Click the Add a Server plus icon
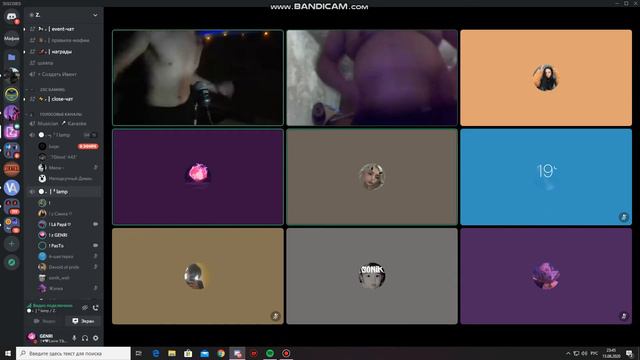 click(11, 244)
